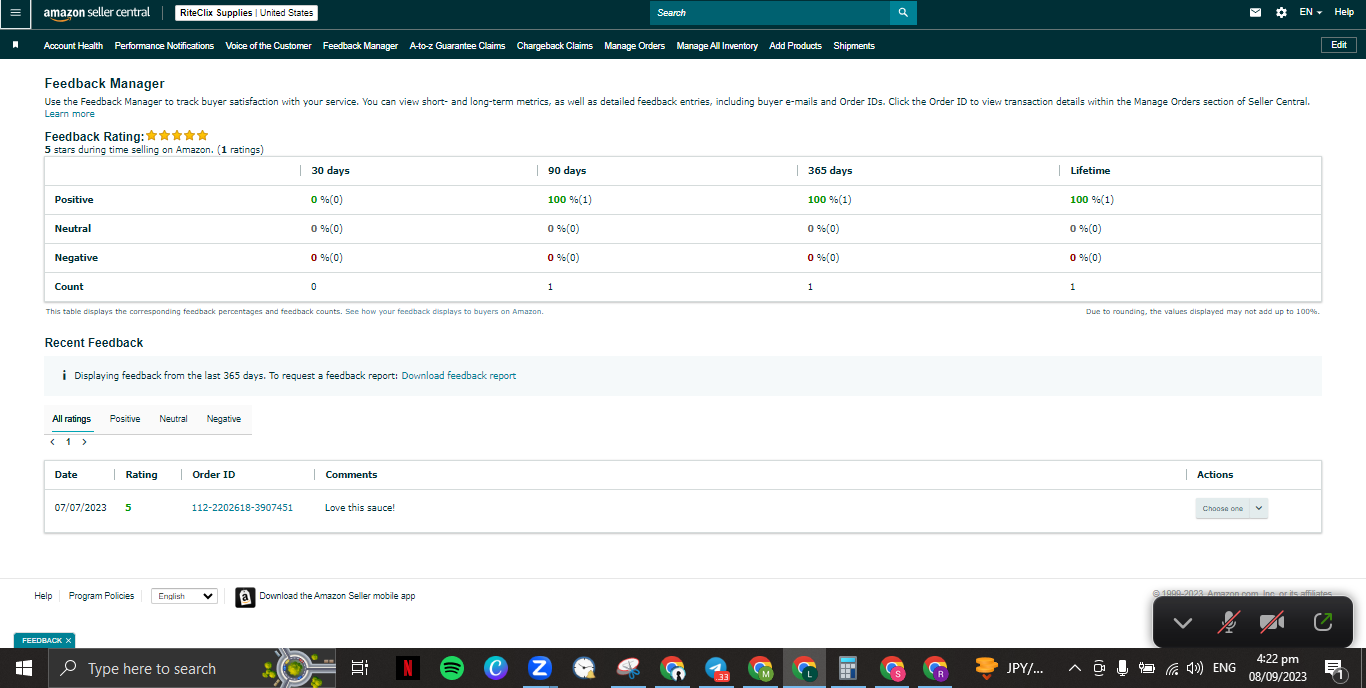Click the share screen icon in the meeting overlay
The width and height of the screenshot is (1366, 688).
click(x=1322, y=622)
